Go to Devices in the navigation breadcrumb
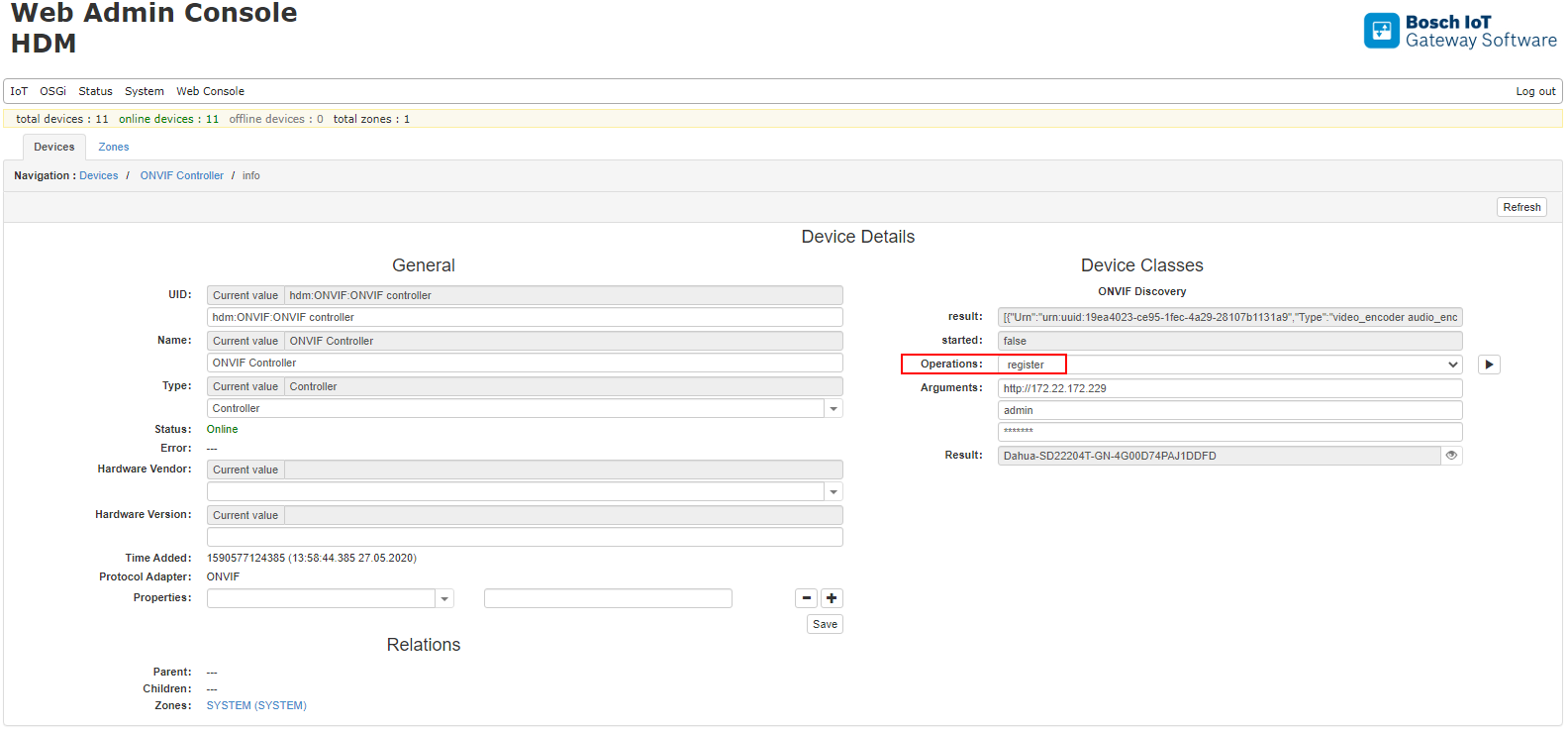Image resolution: width=1568 pixels, height=731 pixels. pos(99,175)
